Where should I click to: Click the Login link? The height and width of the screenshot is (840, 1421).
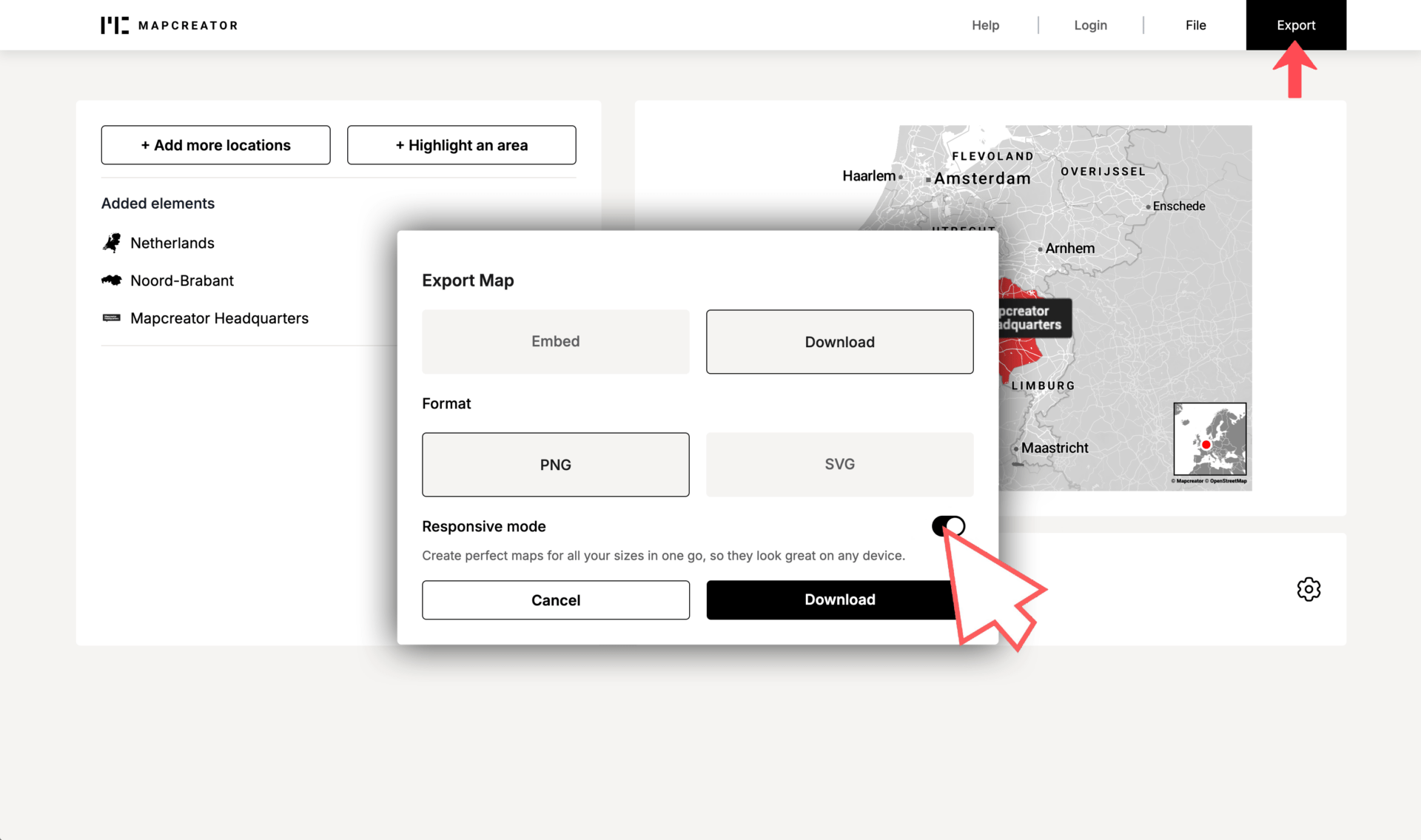click(x=1090, y=24)
